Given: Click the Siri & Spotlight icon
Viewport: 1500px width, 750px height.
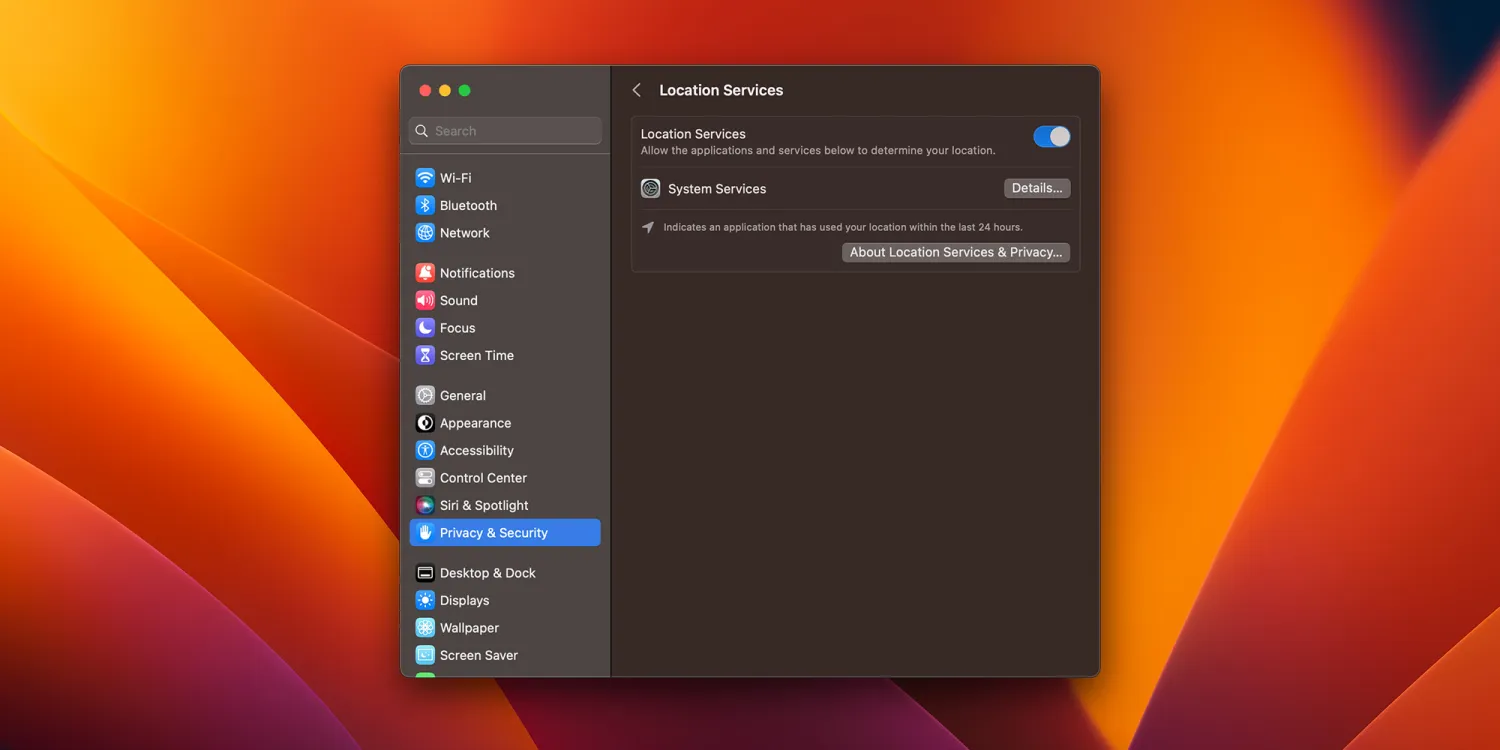Looking at the screenshot, I should [x=425, y=505].
